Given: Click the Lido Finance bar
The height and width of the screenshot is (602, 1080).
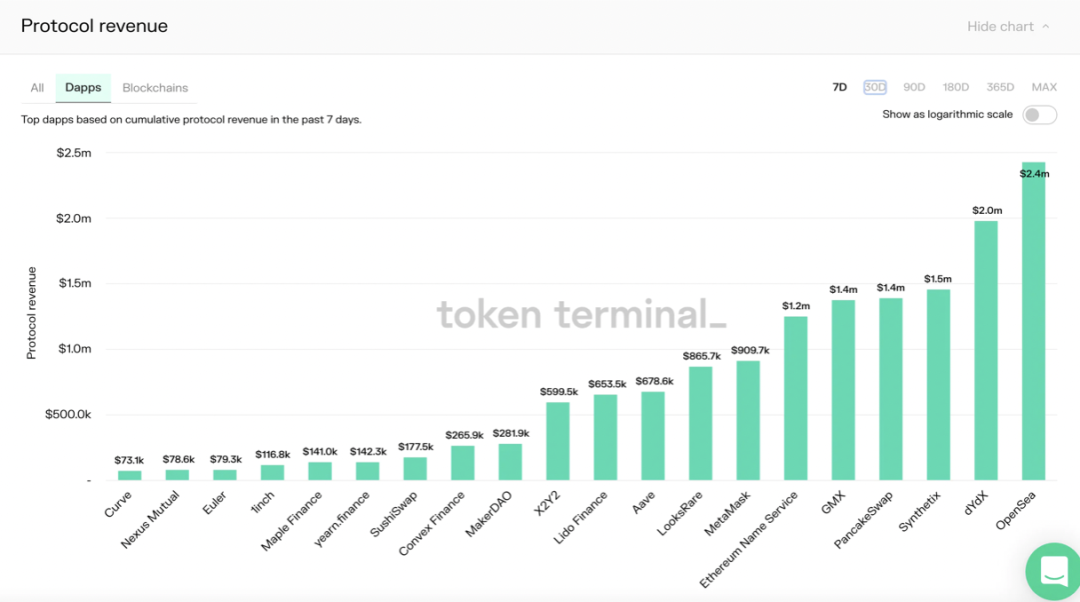Looking at the screenshot, I should [605, 437].
